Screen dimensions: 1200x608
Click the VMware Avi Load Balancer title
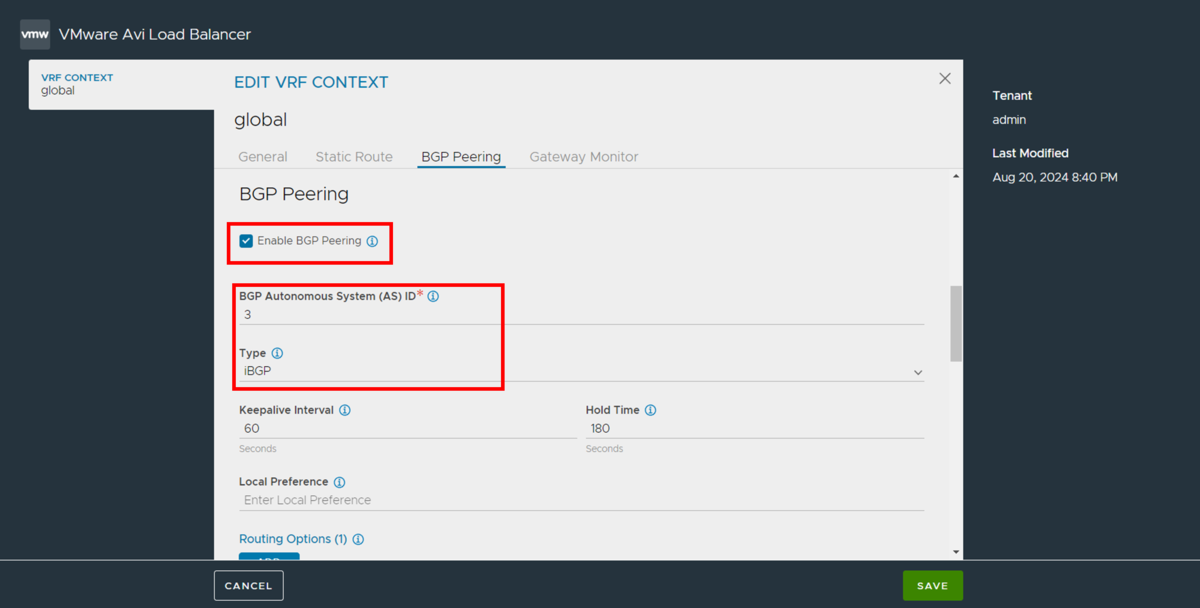point(155,34)
